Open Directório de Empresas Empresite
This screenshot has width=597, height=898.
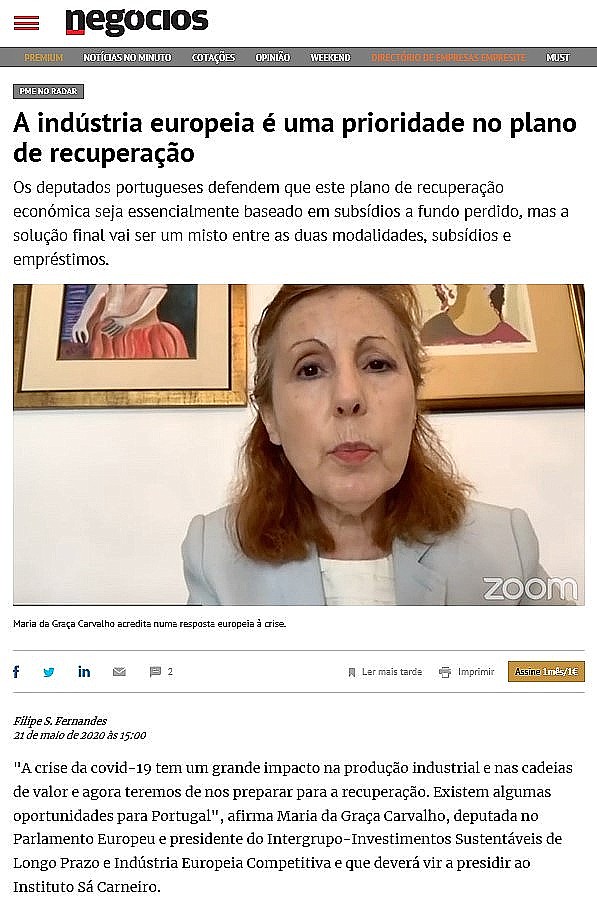click(449, 57)
